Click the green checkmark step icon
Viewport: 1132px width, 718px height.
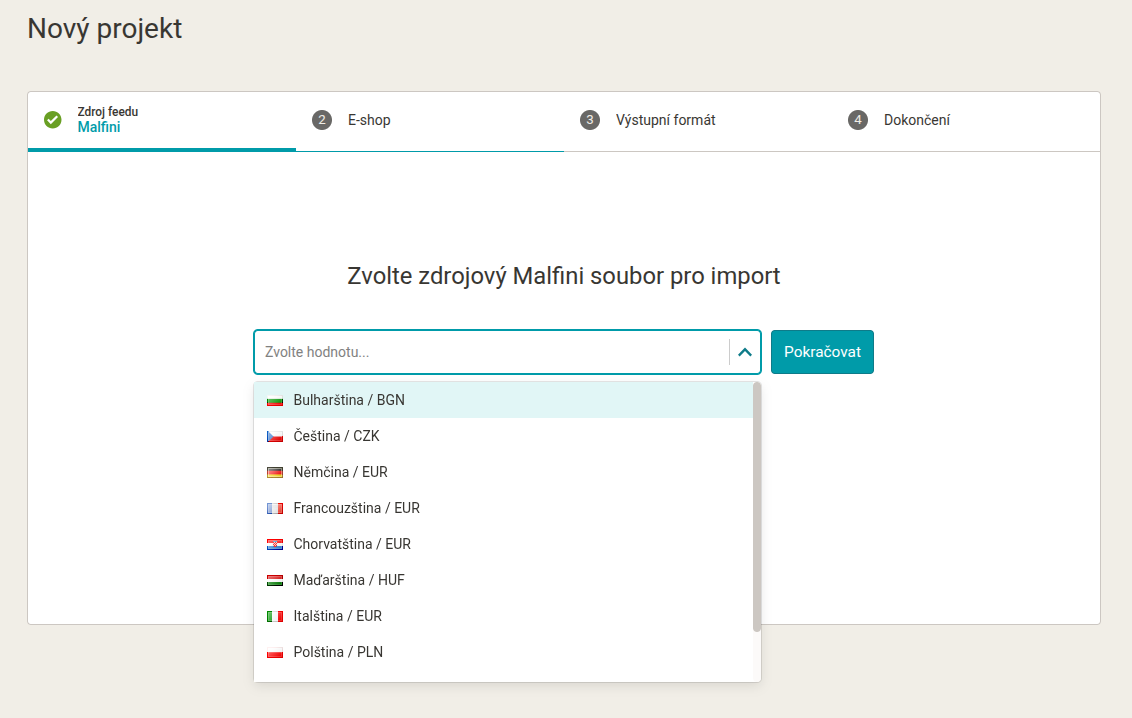pyautogui.click(x=53, y=120)
